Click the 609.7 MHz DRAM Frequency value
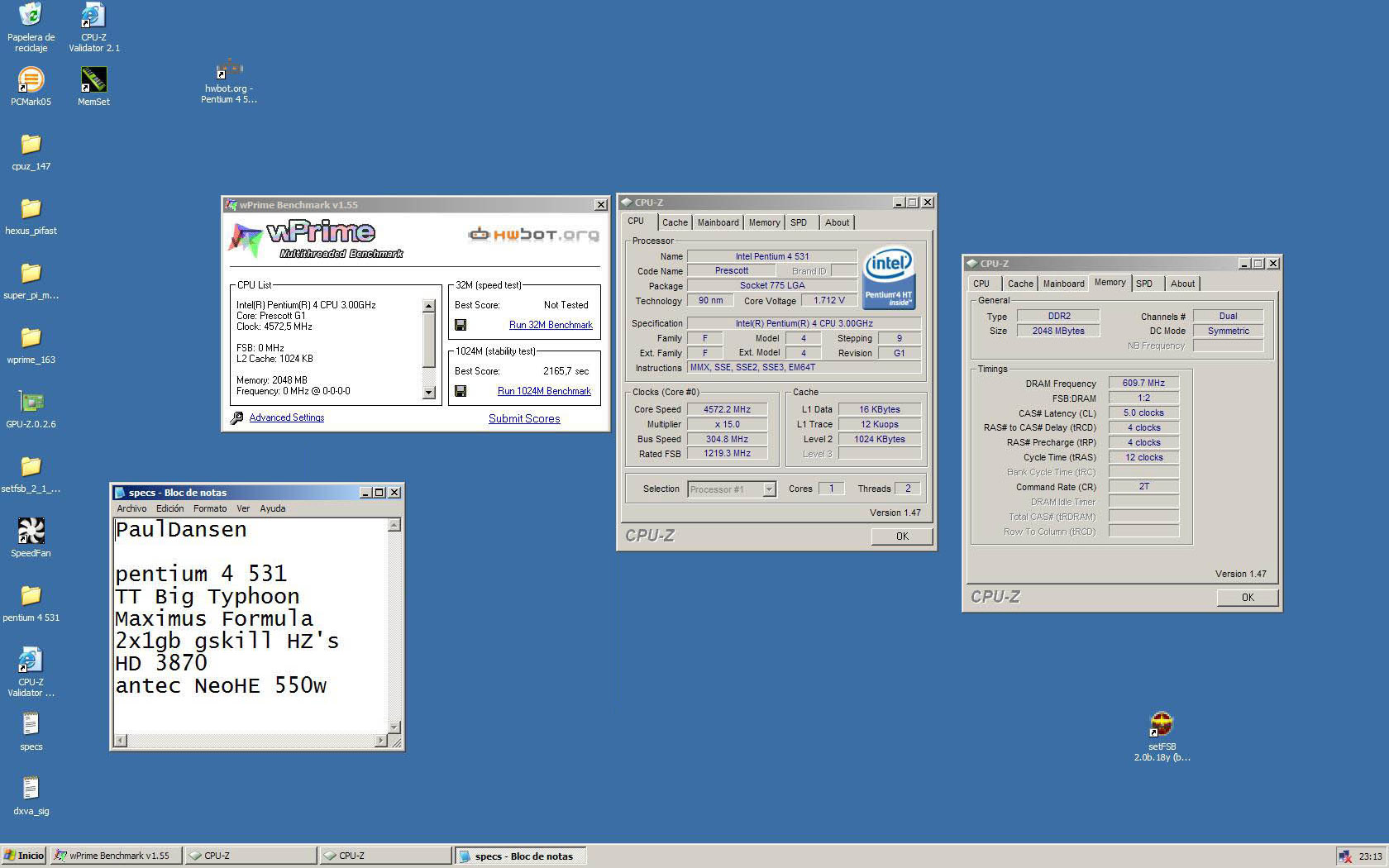 pos(1143,383)
